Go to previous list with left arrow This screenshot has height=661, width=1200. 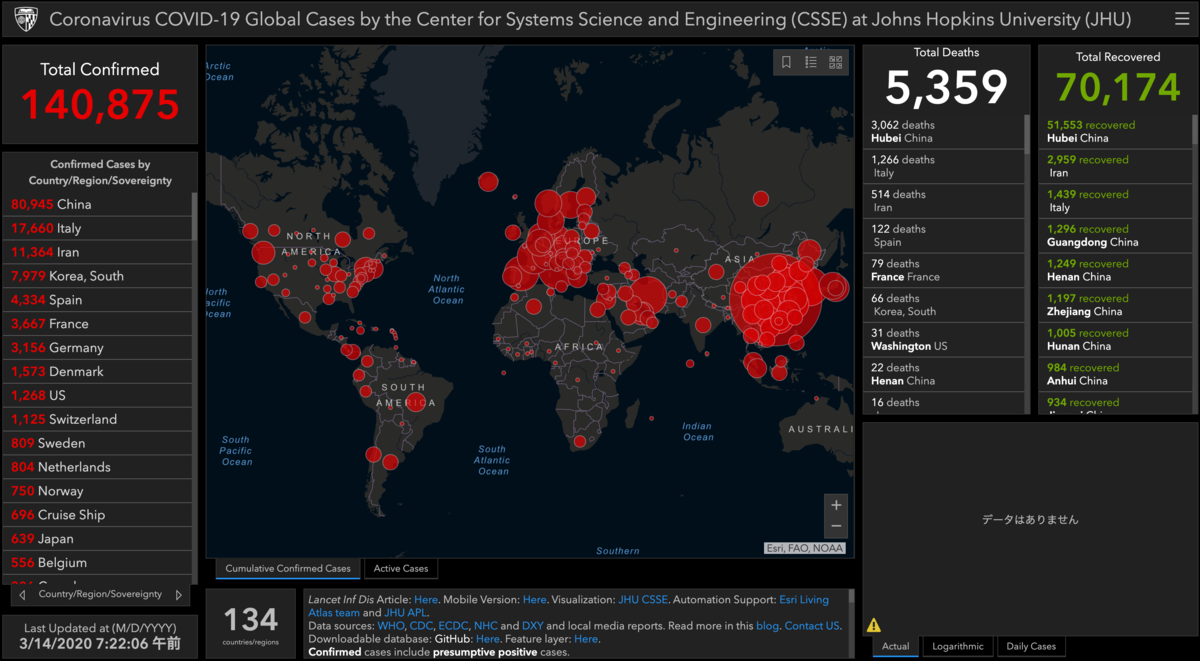[22, 594]
